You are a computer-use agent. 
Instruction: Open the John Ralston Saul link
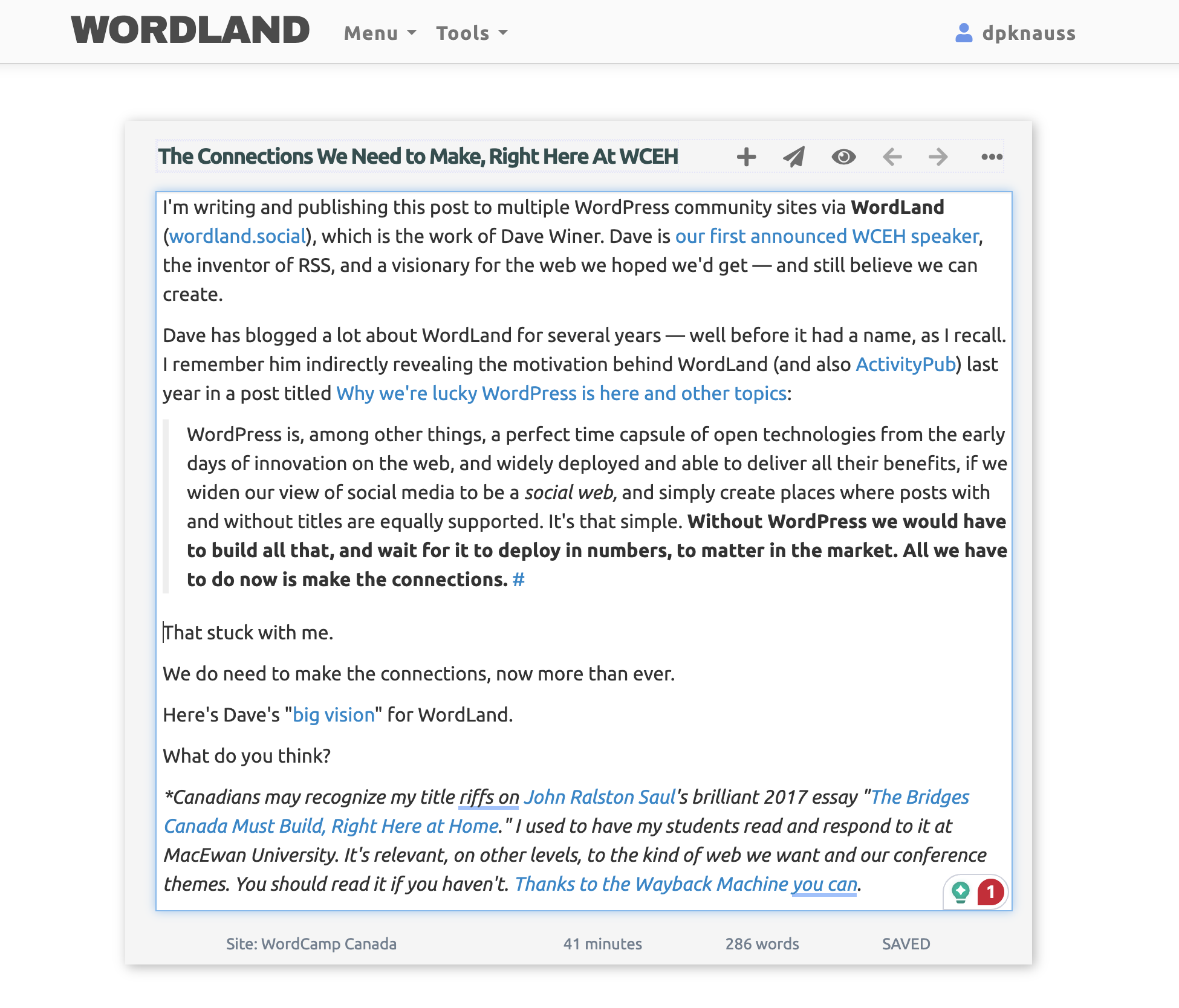599,797
